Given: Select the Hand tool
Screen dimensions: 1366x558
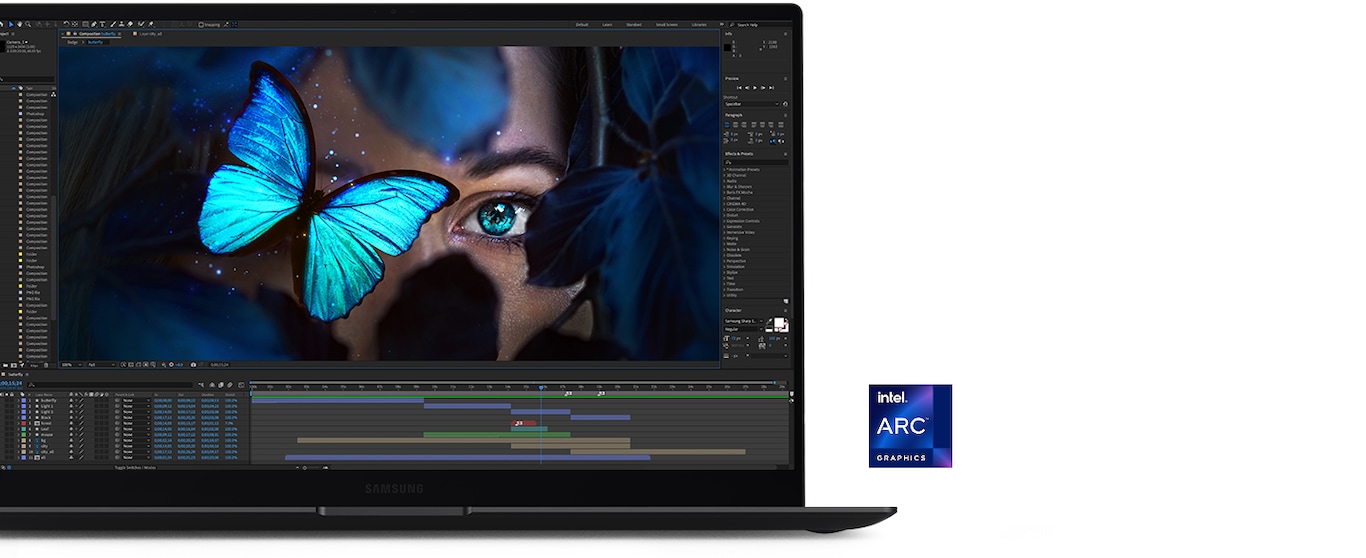Looking at the screenshot, I should [20, 24].
